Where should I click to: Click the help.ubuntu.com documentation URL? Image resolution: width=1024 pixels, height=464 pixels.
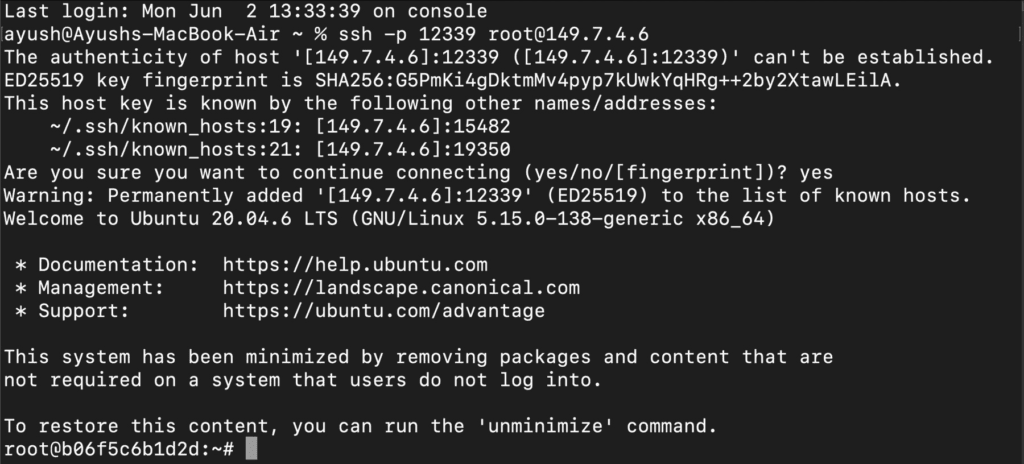(x=355, y=265)
